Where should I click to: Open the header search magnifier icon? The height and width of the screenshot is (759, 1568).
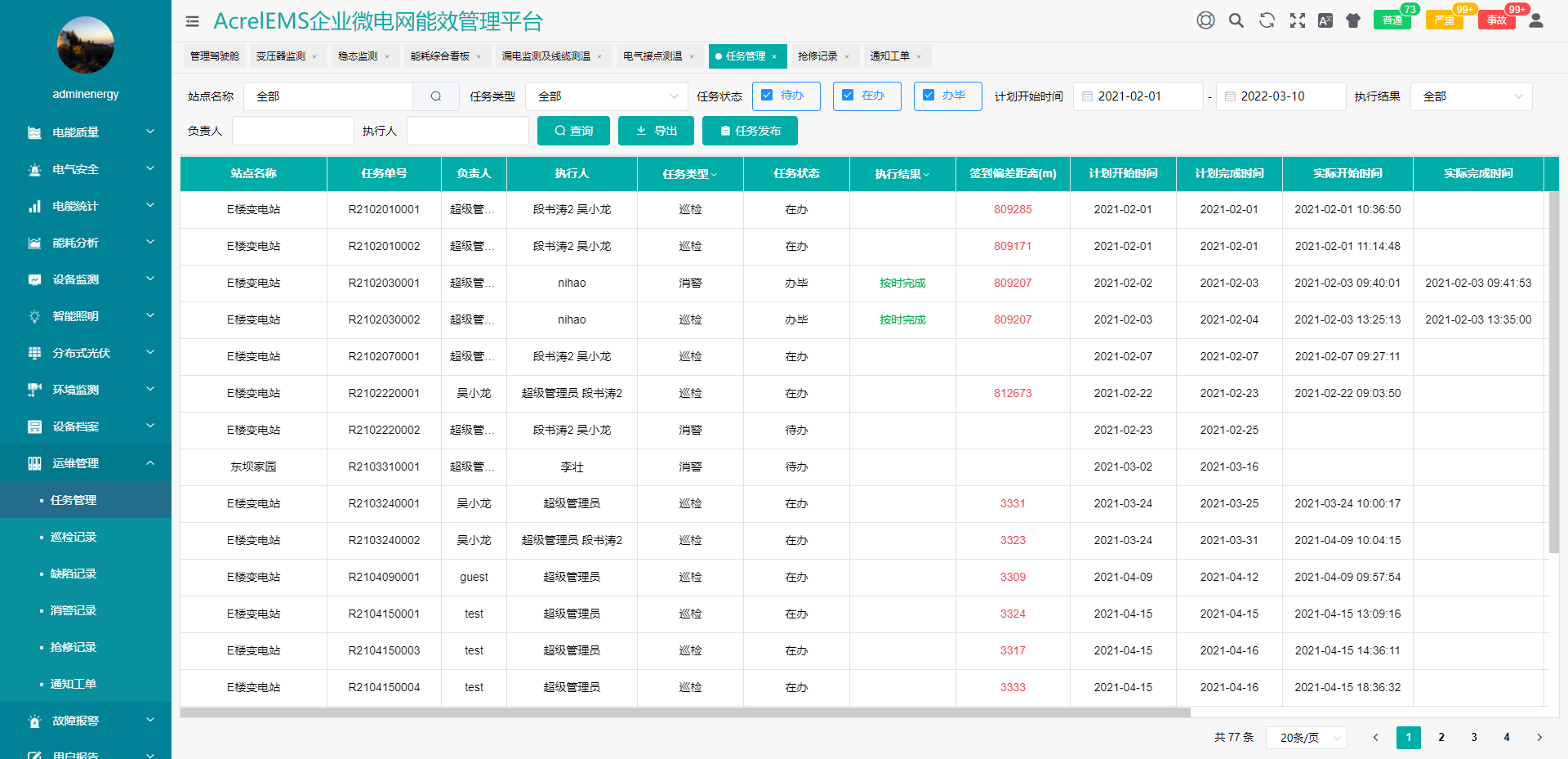[1236, 20]
